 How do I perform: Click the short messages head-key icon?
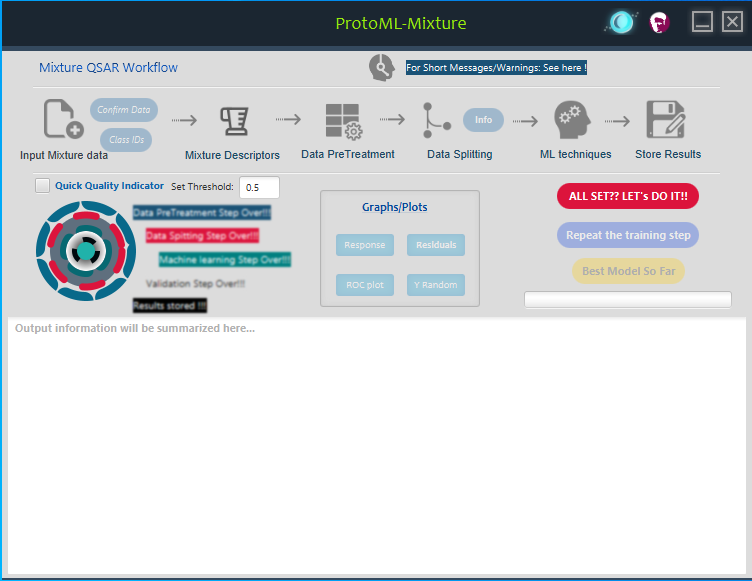pos(381,68)
